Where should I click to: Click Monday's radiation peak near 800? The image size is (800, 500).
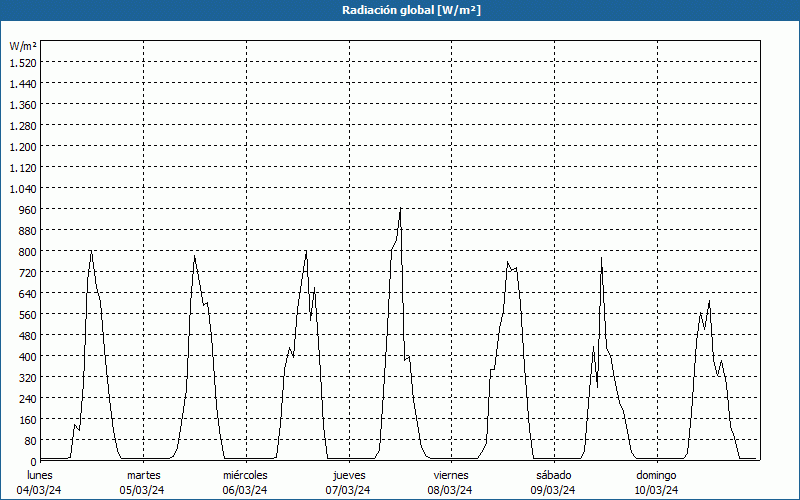pos(91,251)
